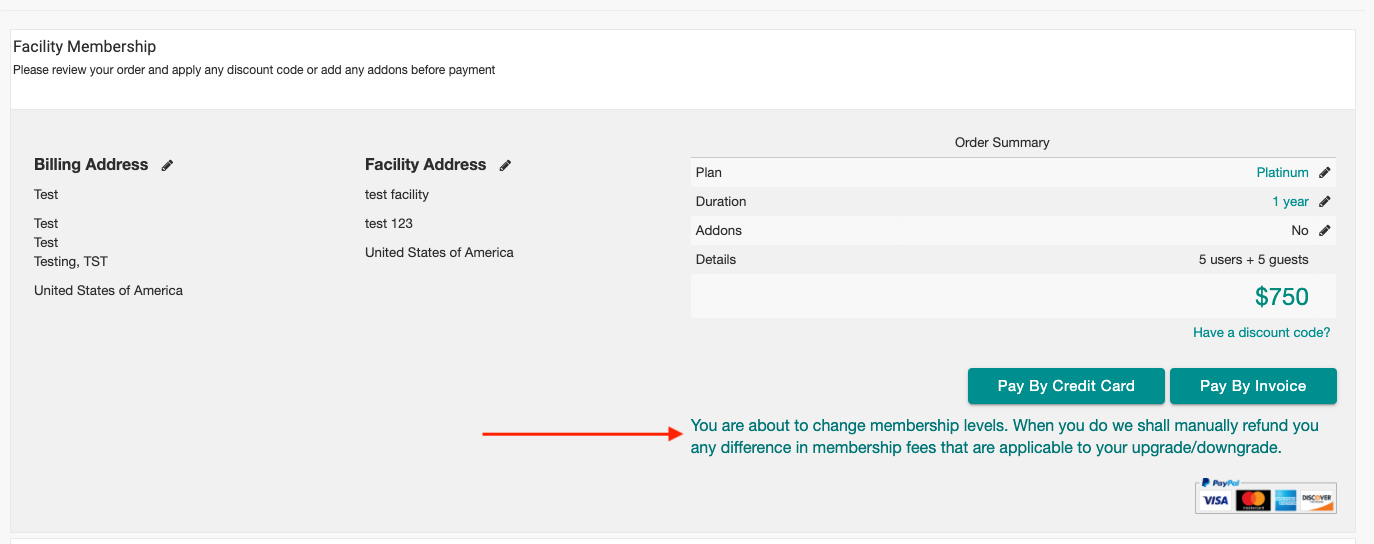
Task: Open the 'Have a discount code?' link
Action: click(1261, 333)
